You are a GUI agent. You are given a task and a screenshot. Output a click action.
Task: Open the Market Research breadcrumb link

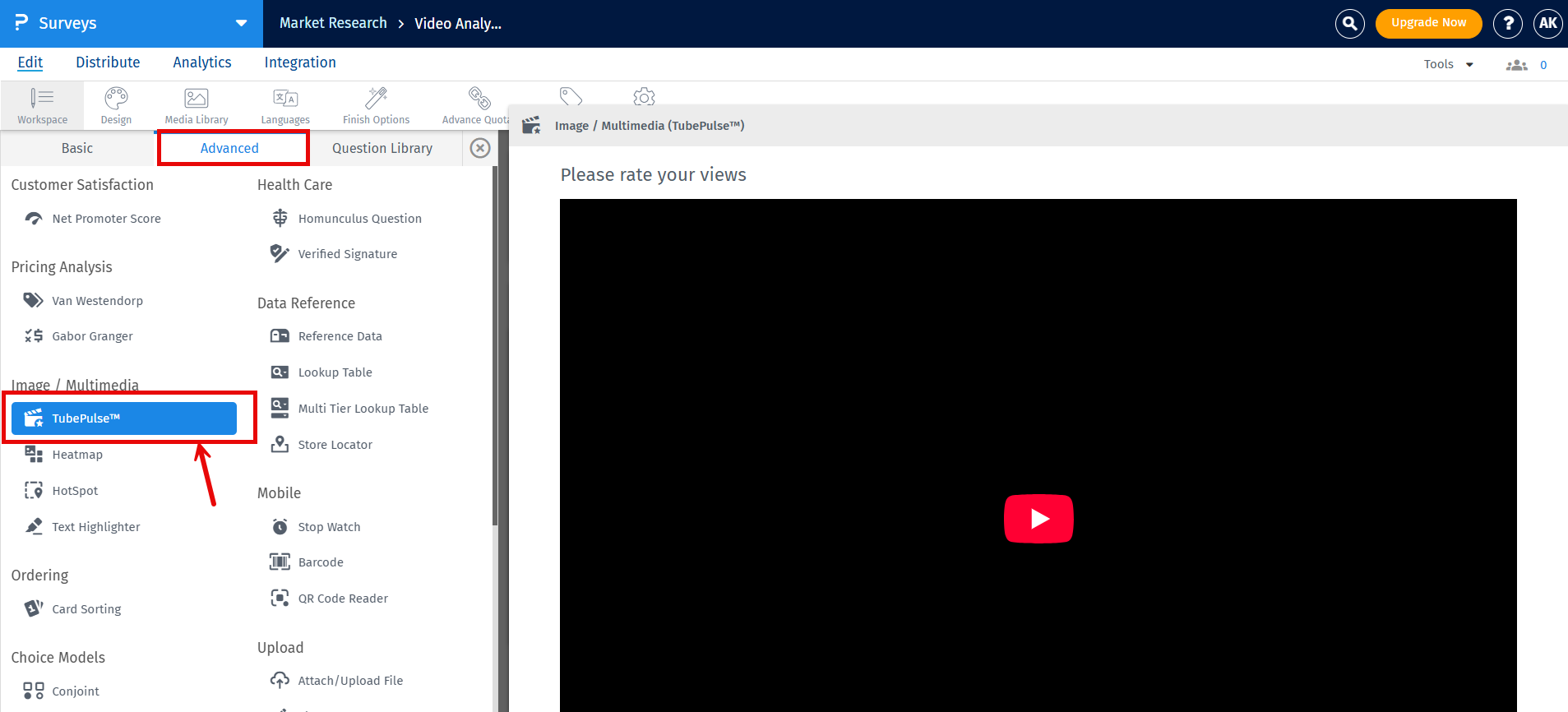coord(333,23)
